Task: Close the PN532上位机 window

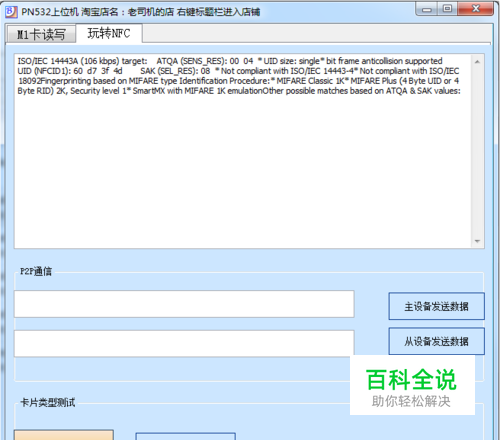Action: 476,9
